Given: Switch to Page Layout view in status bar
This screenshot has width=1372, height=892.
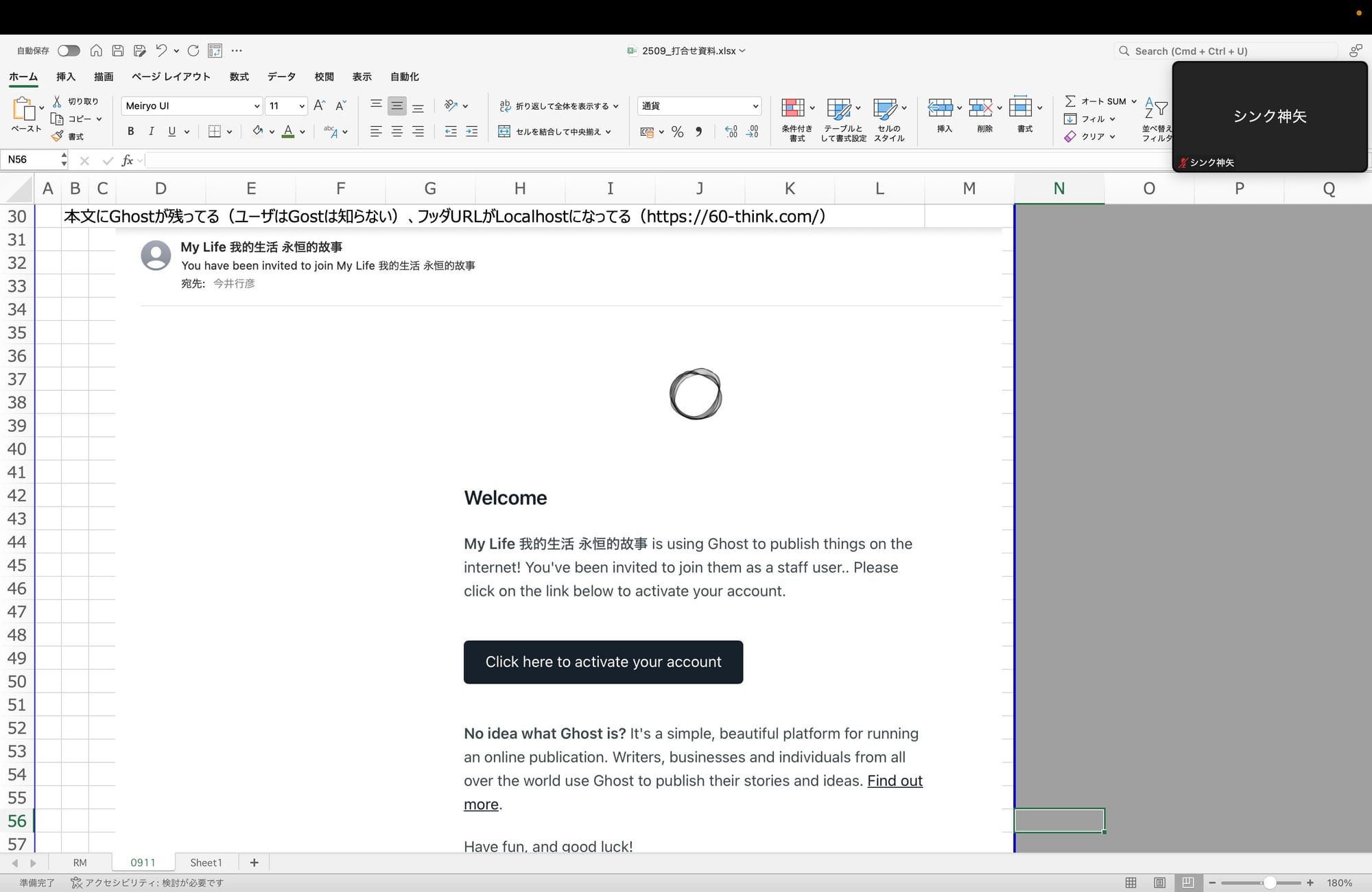Looking at the screenshot, I should (1159, 882).
